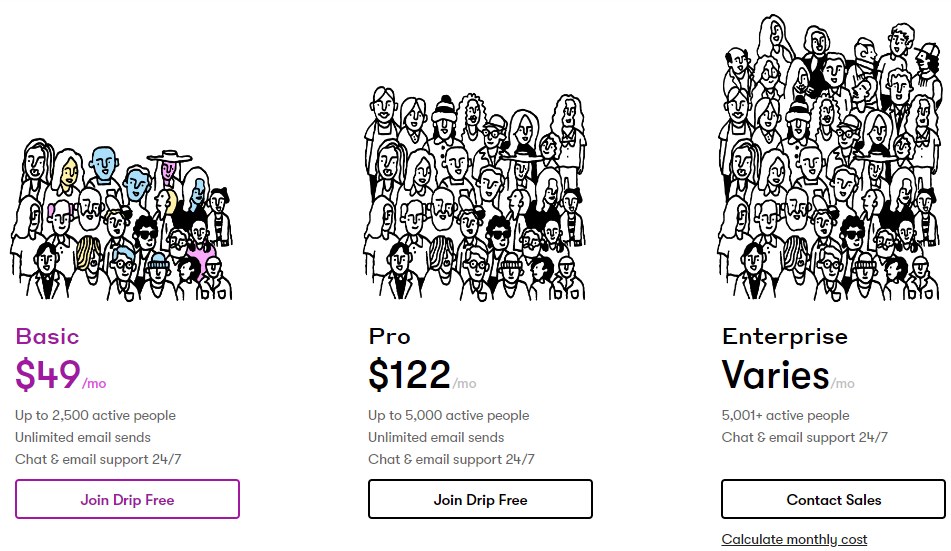Click Join Drip Free under Basic plan
951x551 pixels.
[x=127, y=499]
